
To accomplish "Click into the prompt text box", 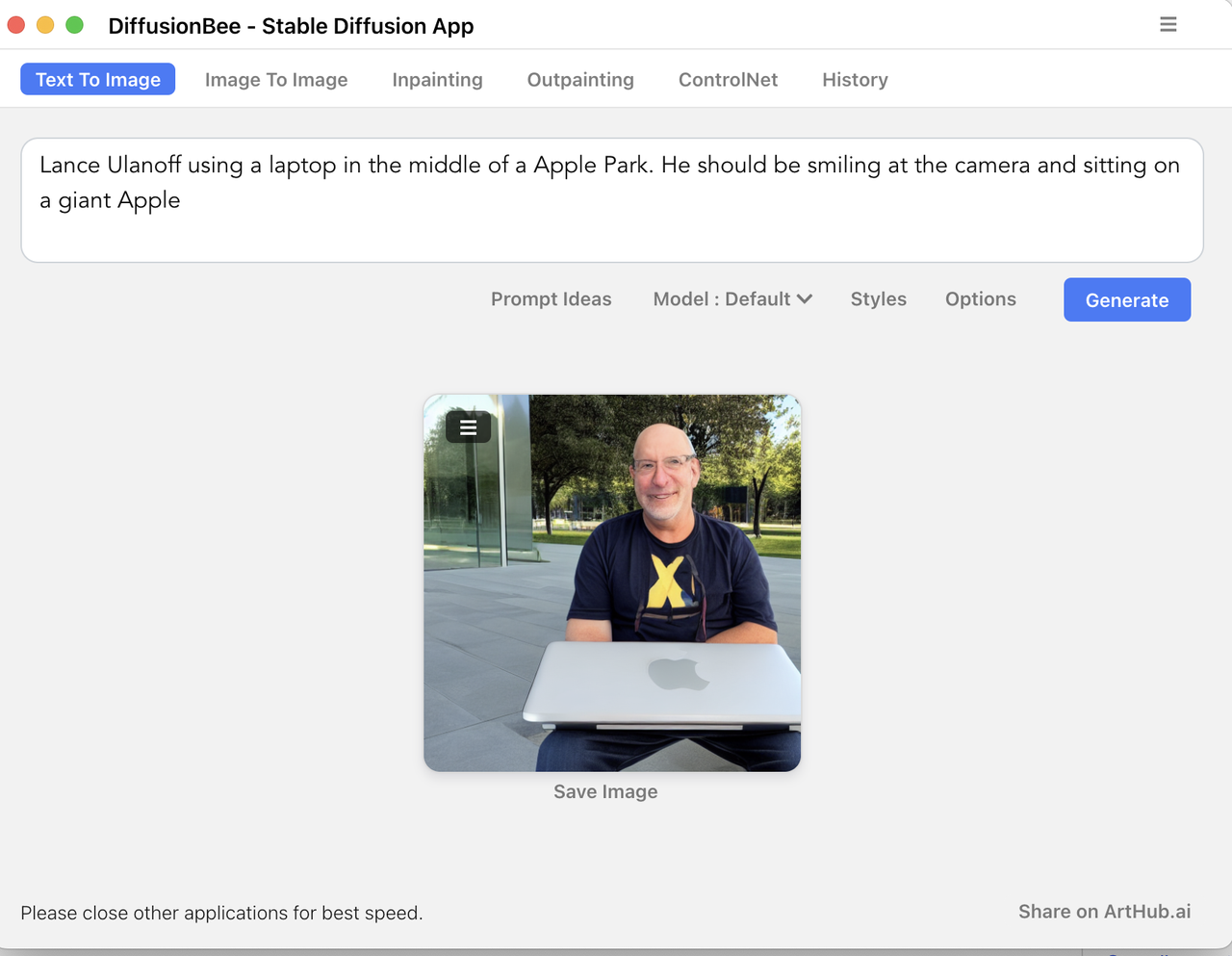I will pyautogui.click(x=612, y=200).
